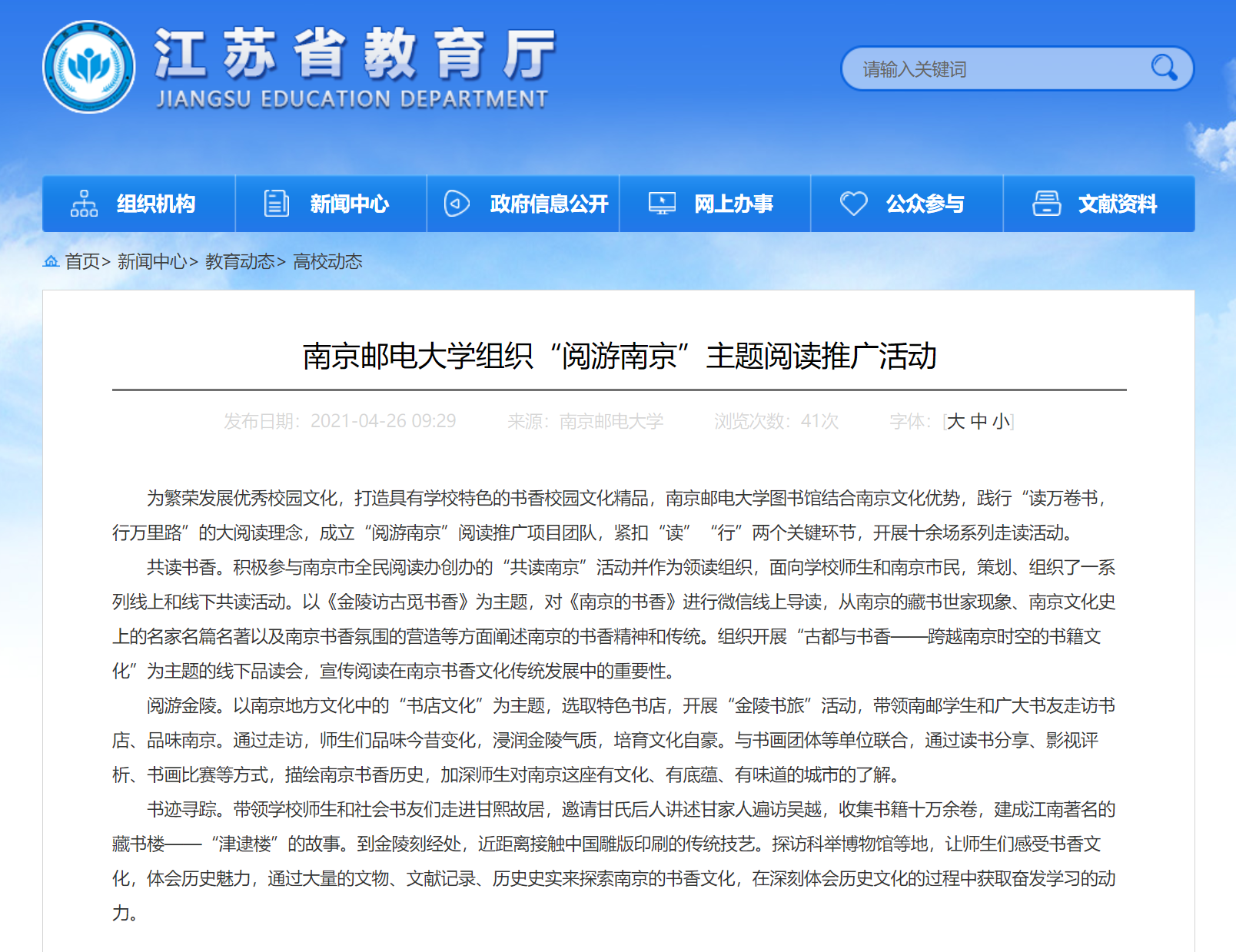Open 教育动态 breadcrumb link
This screenshot has width=1236, height=952.
239,261
